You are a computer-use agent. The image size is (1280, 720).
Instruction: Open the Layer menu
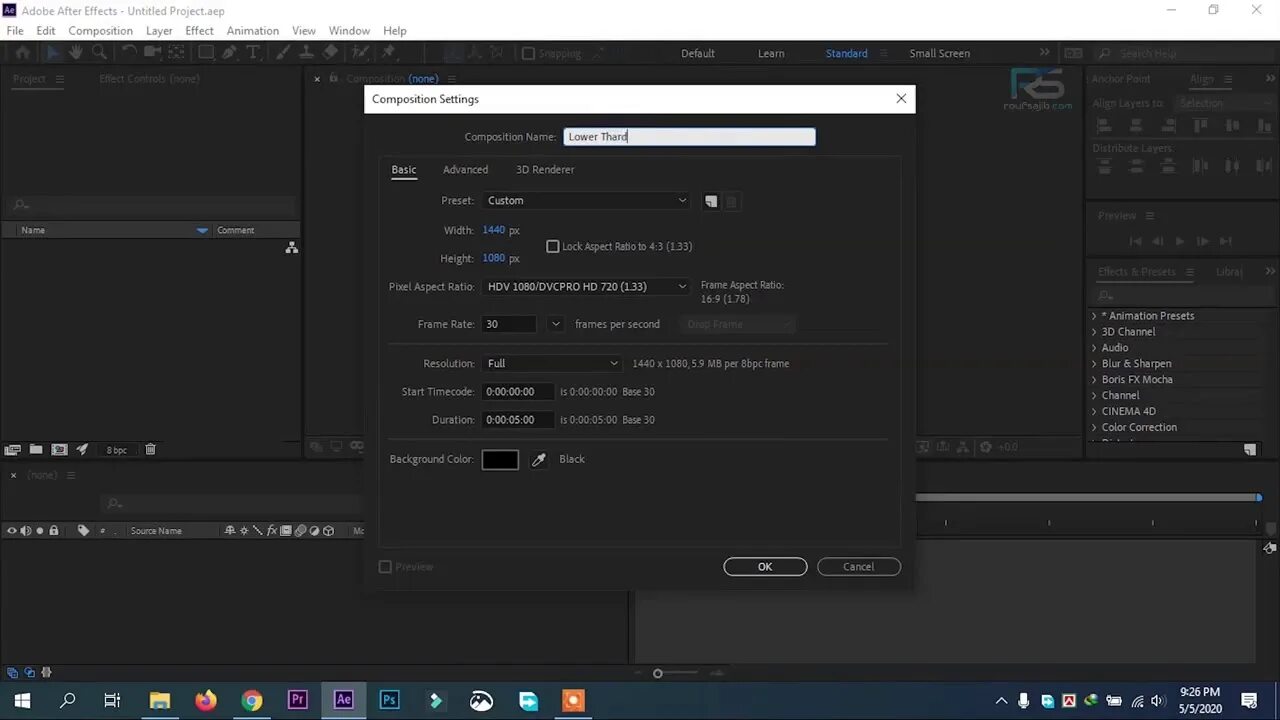(159, 31)
